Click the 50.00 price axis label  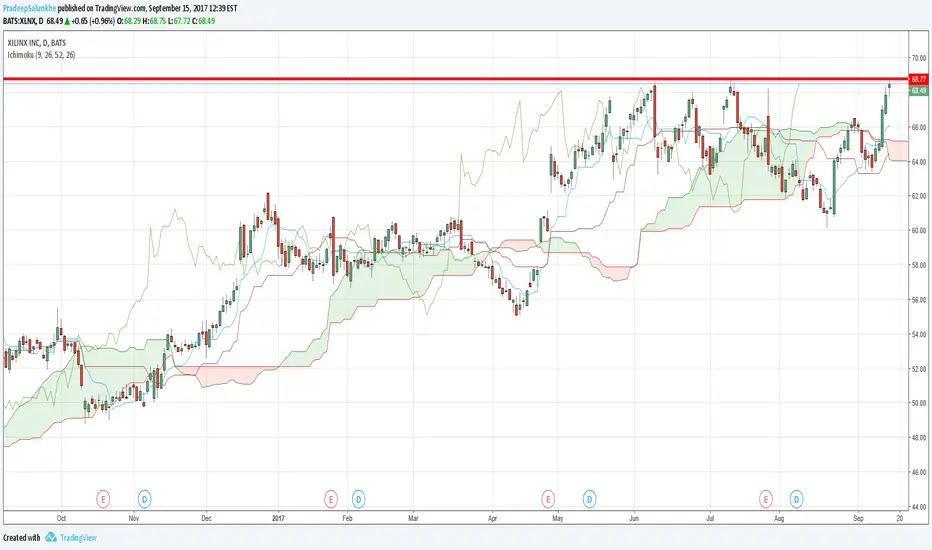(x=919, y=403)
